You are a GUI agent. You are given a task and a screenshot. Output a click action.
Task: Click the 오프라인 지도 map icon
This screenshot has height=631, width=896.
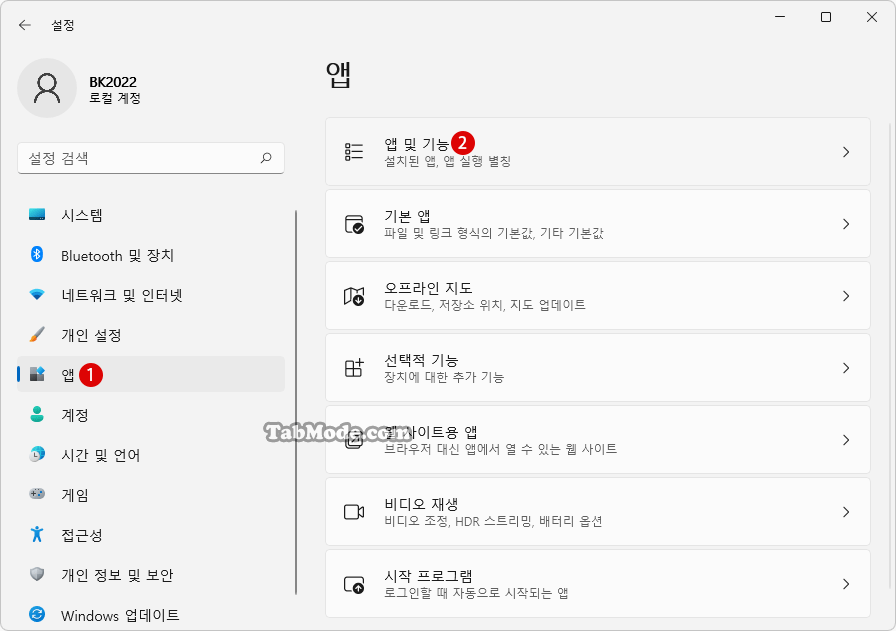coord(354,296)
